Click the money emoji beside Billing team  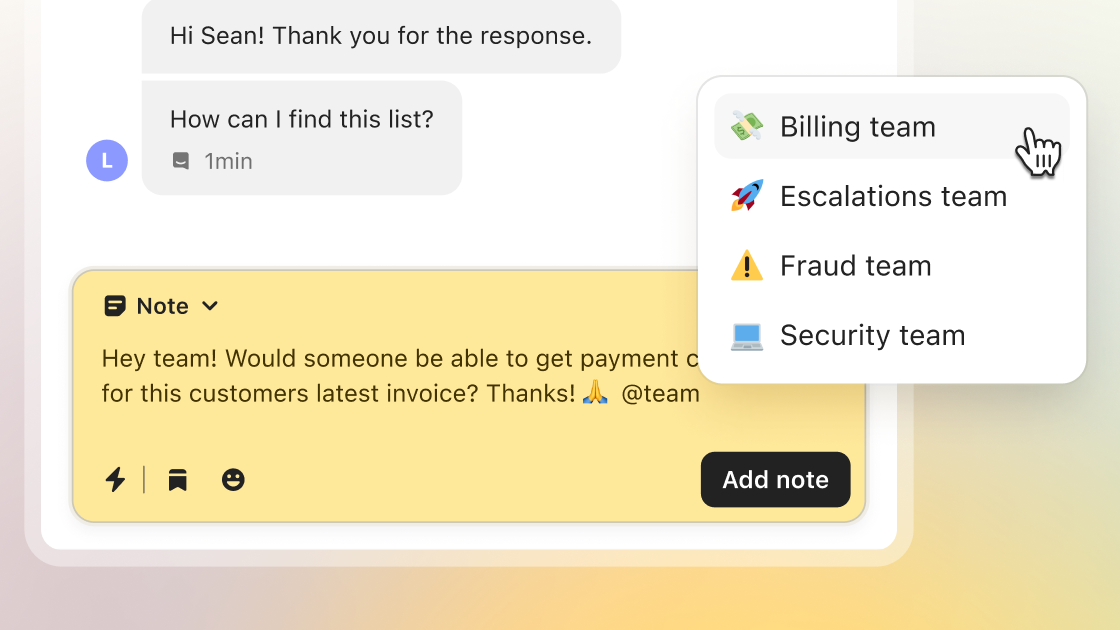click(747, 127)
